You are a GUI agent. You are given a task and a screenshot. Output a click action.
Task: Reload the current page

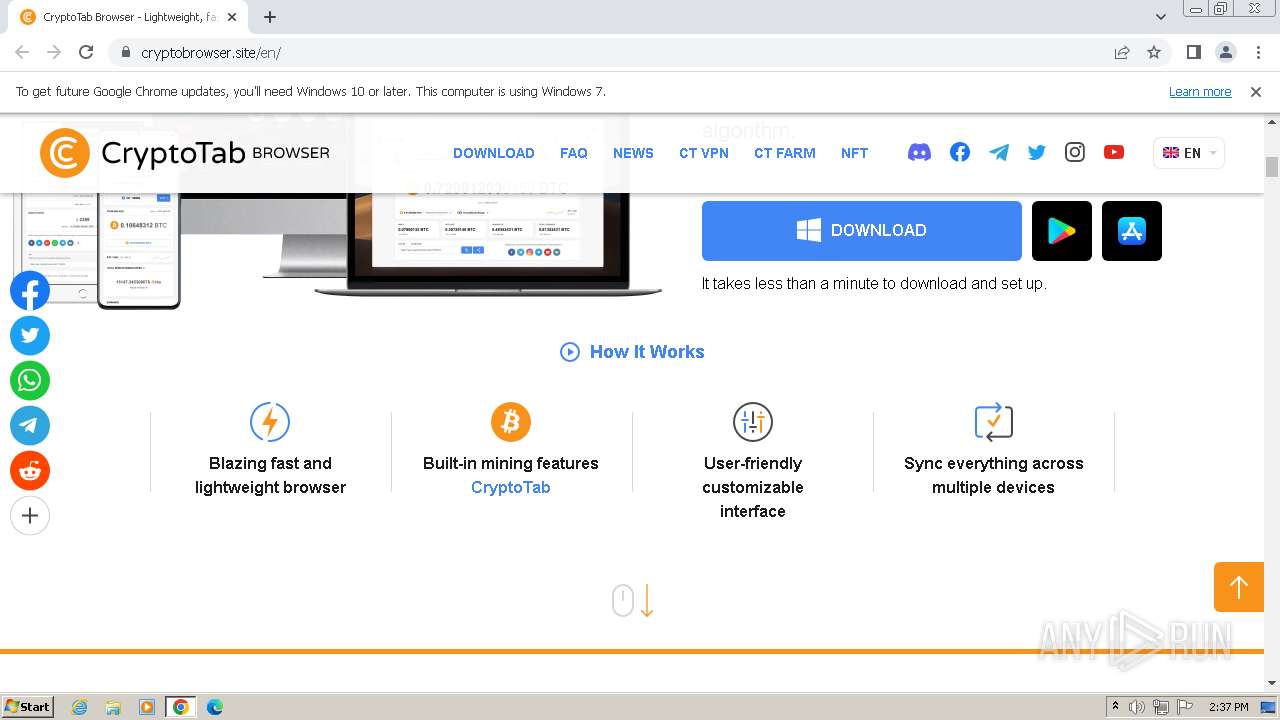point(86,52)
